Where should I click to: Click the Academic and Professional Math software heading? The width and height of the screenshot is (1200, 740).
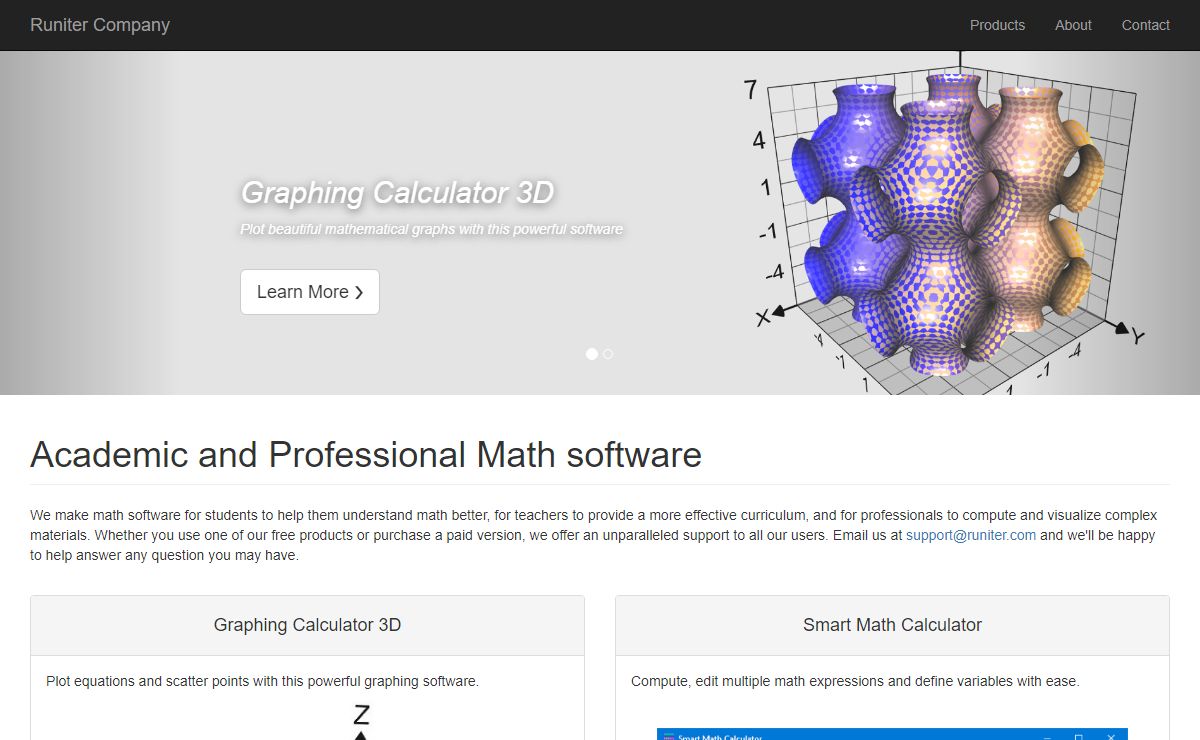pos(366,455)
